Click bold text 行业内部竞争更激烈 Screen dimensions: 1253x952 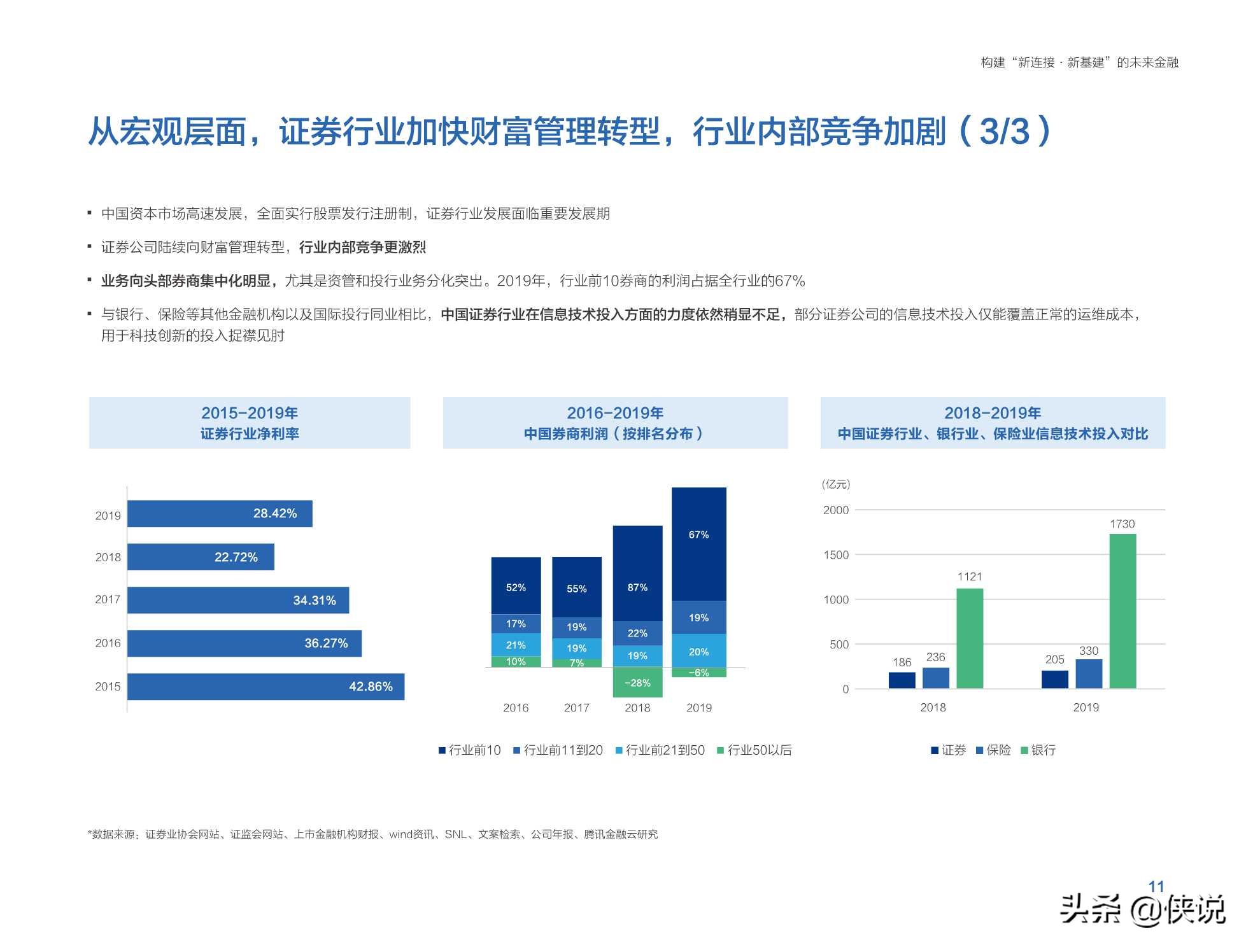[x=362, y=248]
